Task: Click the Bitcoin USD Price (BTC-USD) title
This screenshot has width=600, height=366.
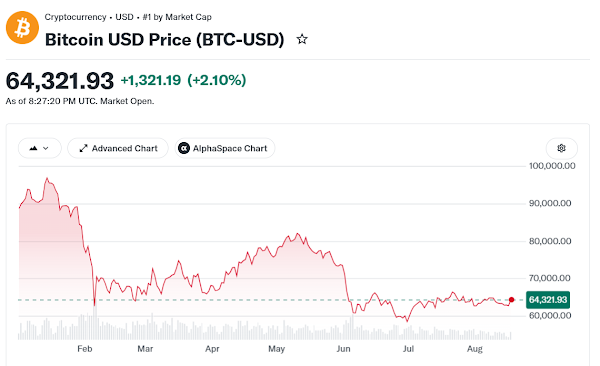Action: 165,39
